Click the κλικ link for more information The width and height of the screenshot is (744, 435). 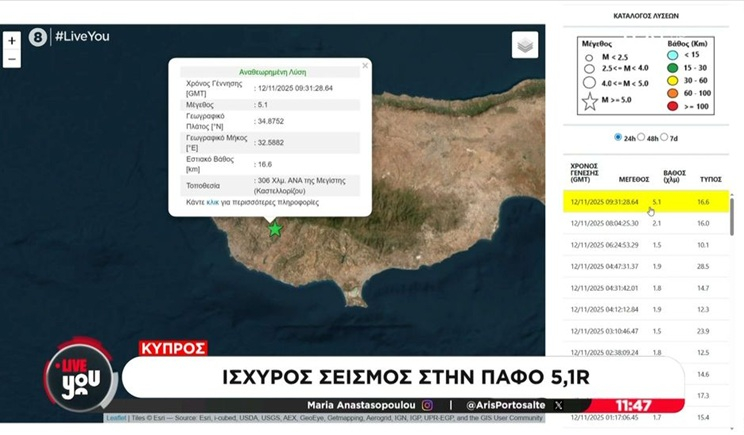point(212,202)
